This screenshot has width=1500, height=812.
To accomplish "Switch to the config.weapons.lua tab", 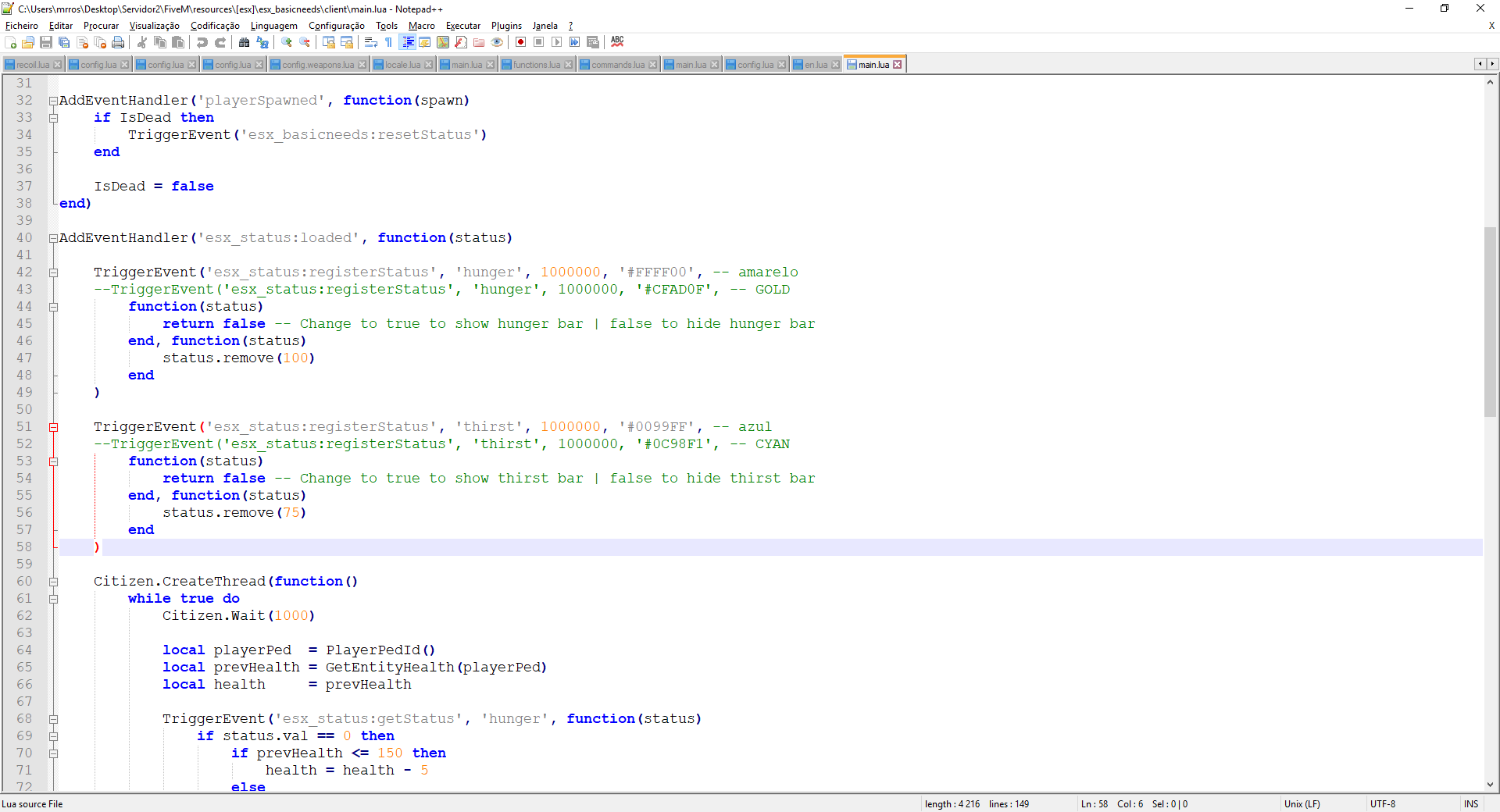I will pos(317,65).
